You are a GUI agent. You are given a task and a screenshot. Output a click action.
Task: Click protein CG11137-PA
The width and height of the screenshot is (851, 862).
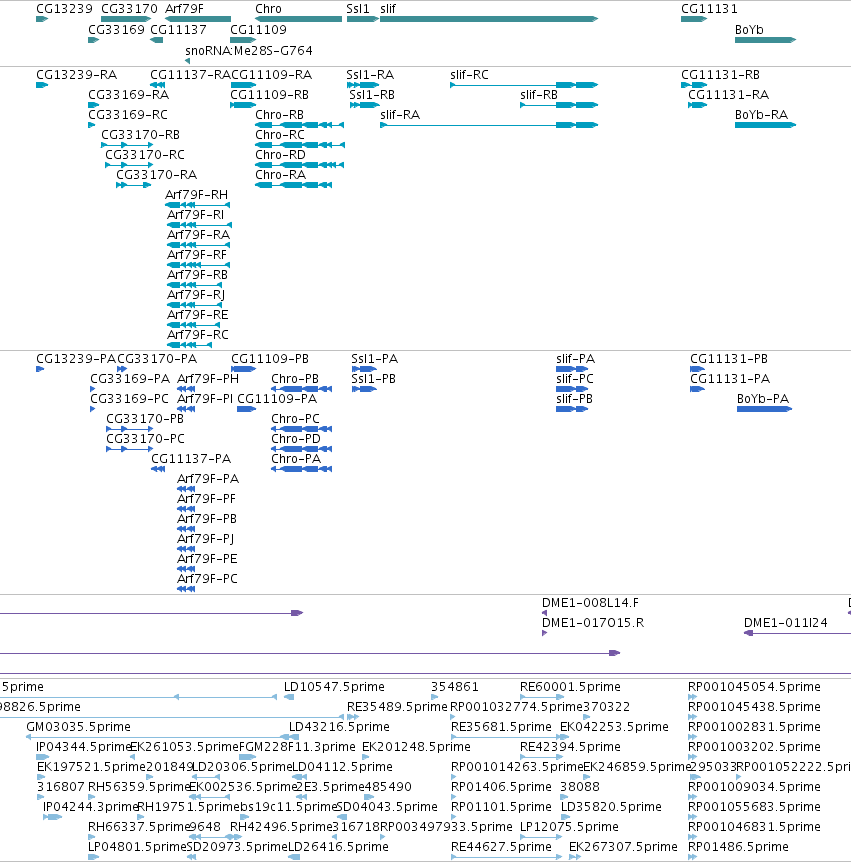(158, 469)
